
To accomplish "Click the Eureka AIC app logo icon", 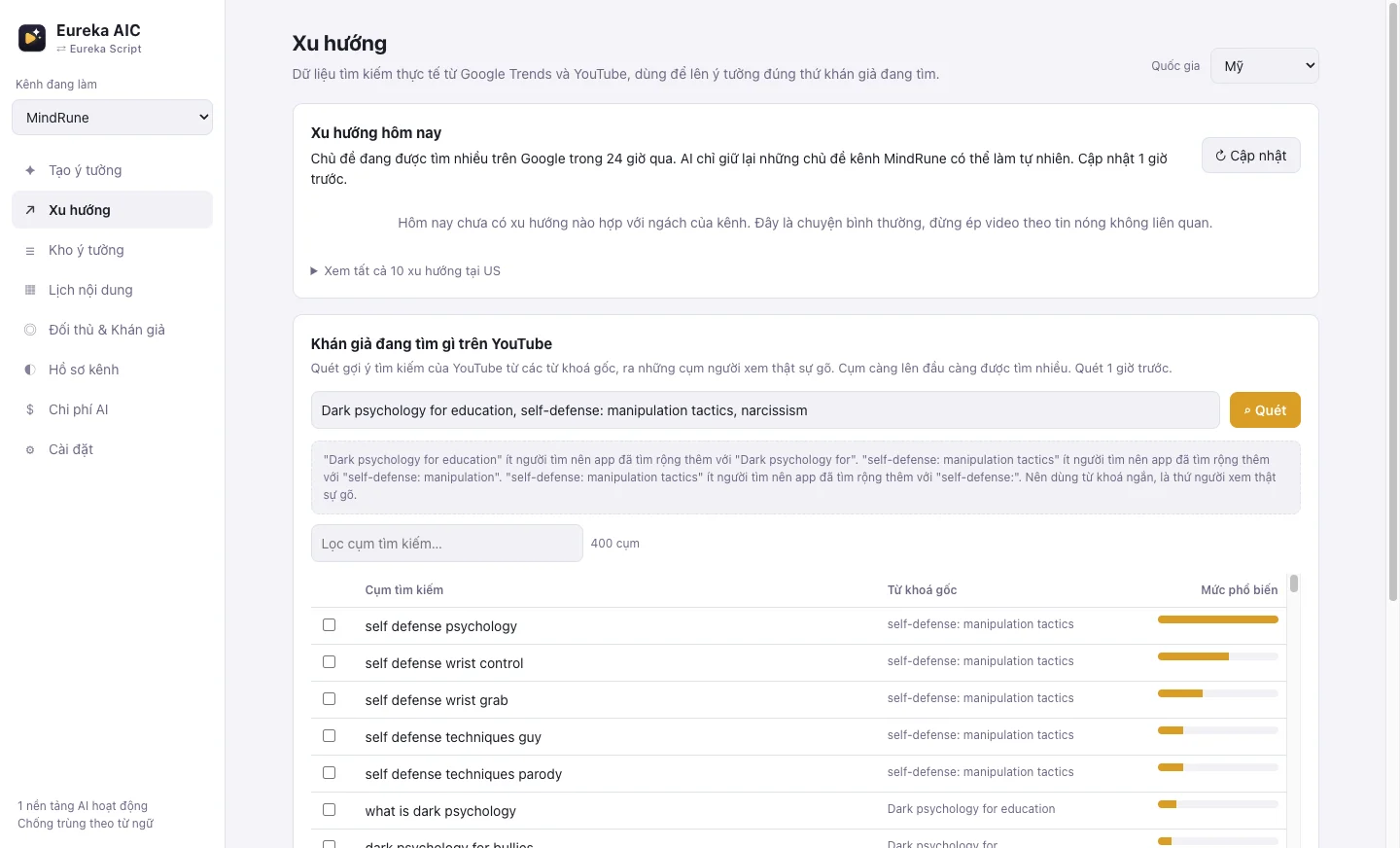I will coord(32,38).
